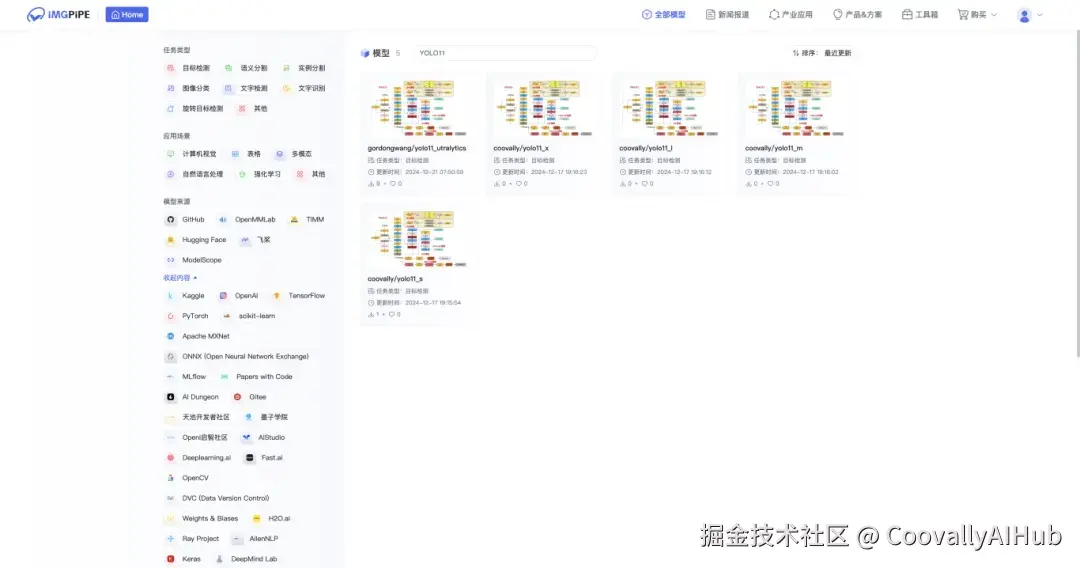The width and height of the screenshot is (1080, 568).
Task: Click the Hugging Face source icon
Action: tap(170, 240)
